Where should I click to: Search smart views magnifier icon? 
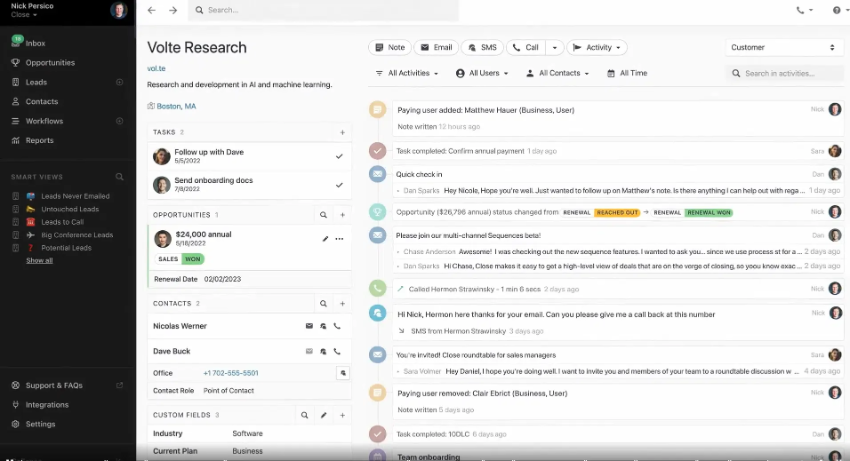119,177
